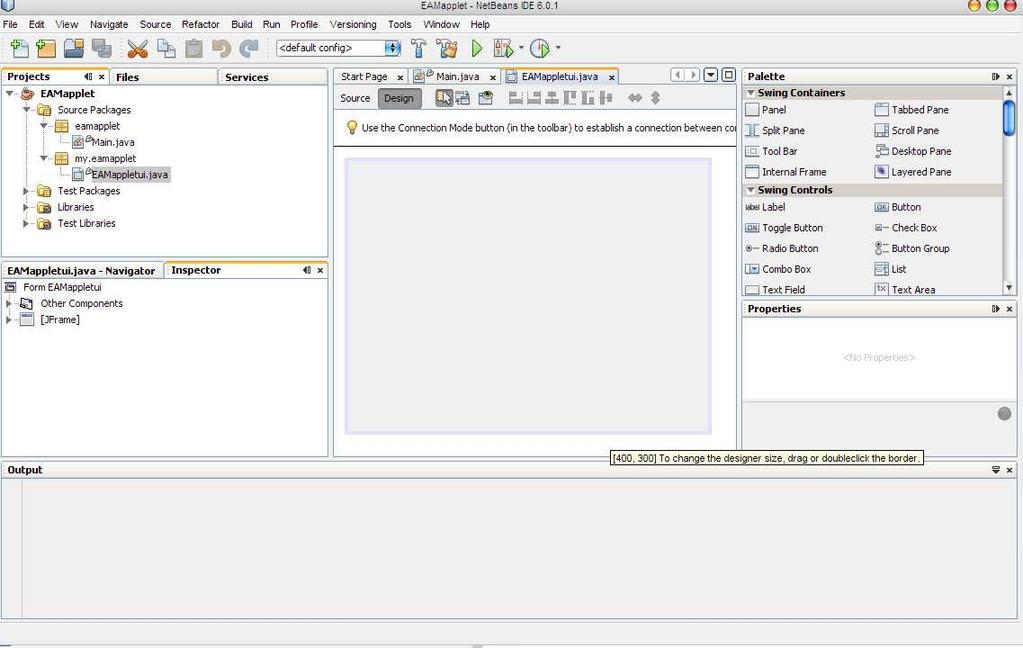Collapse the Swing Containers palette section
Viewport: 1023px width, 648px height.
[750, 93]
